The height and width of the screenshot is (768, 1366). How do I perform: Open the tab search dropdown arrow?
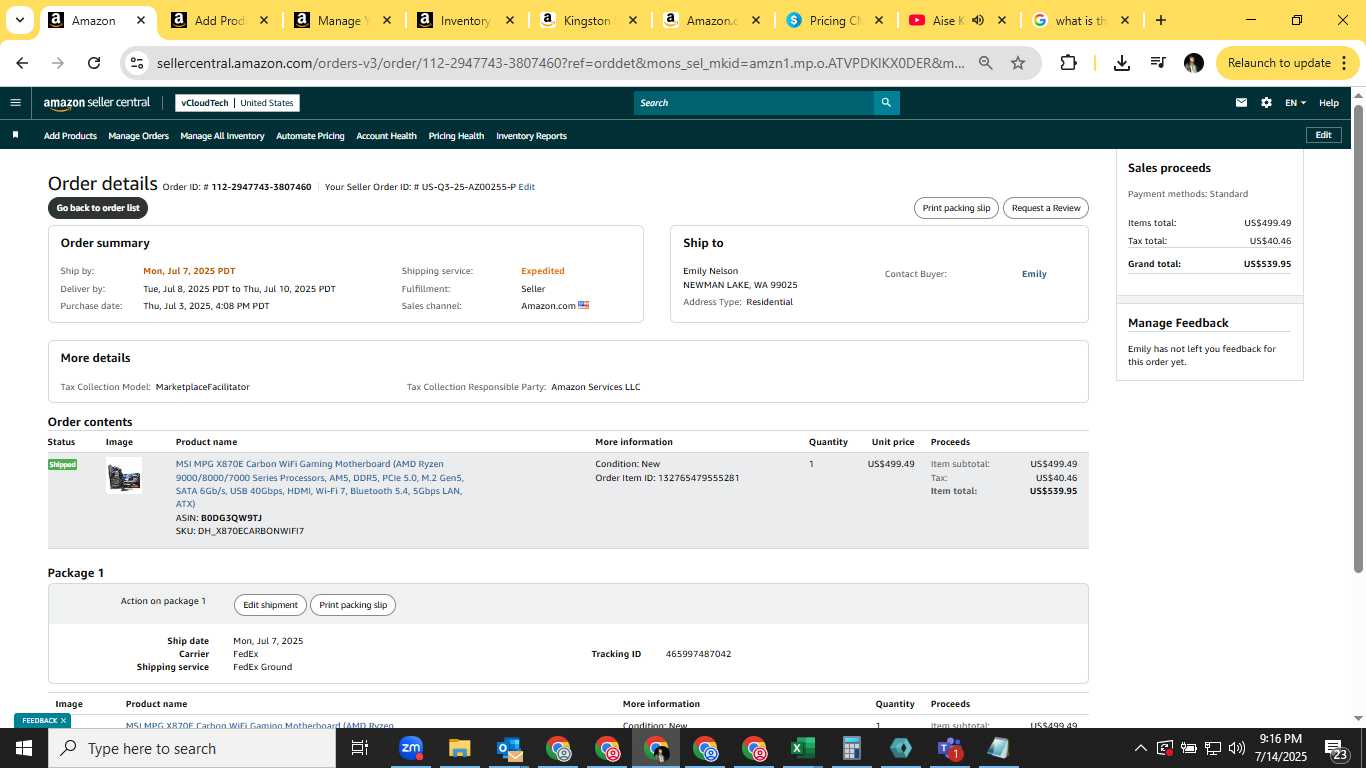[x=22, y=20]
